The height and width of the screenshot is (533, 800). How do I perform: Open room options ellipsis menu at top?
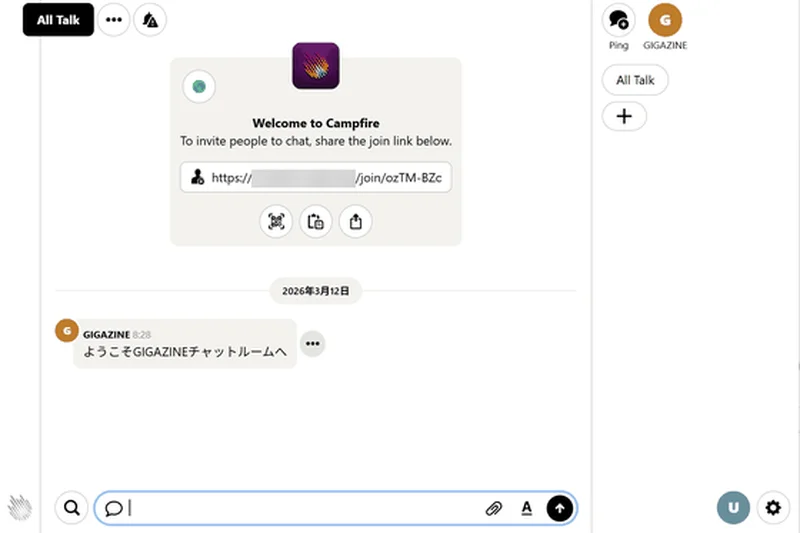point(114,20)
